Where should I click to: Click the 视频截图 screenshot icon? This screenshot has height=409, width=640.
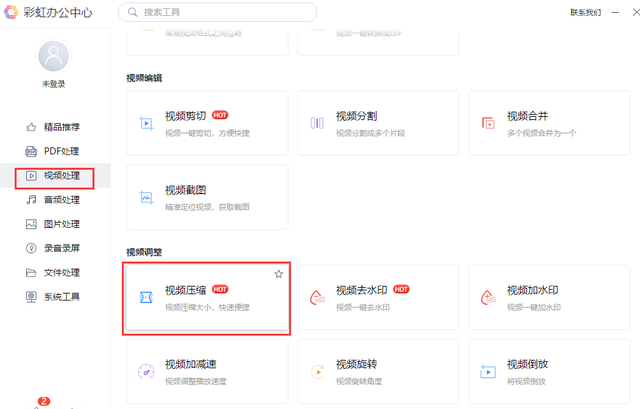146,197
